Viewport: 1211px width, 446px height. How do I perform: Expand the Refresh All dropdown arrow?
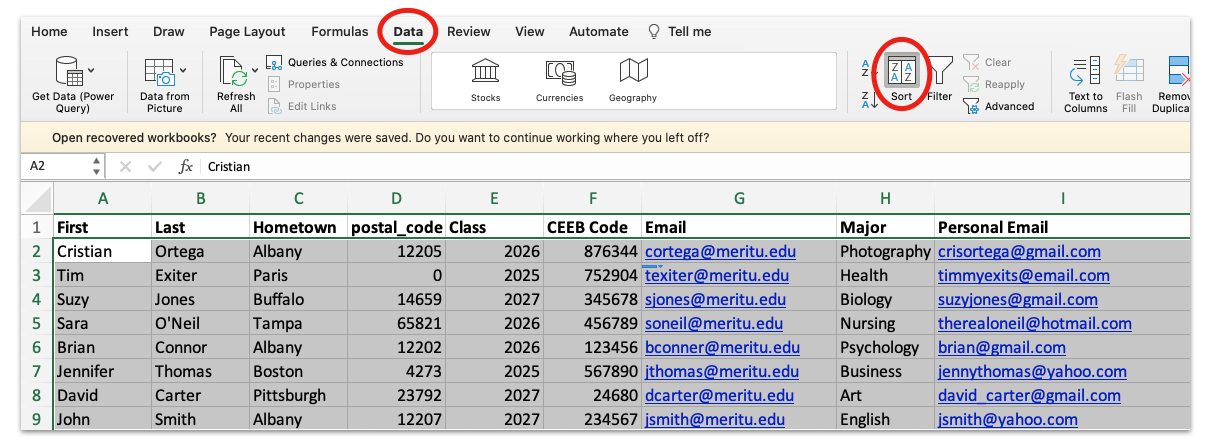tap(255, 71)
